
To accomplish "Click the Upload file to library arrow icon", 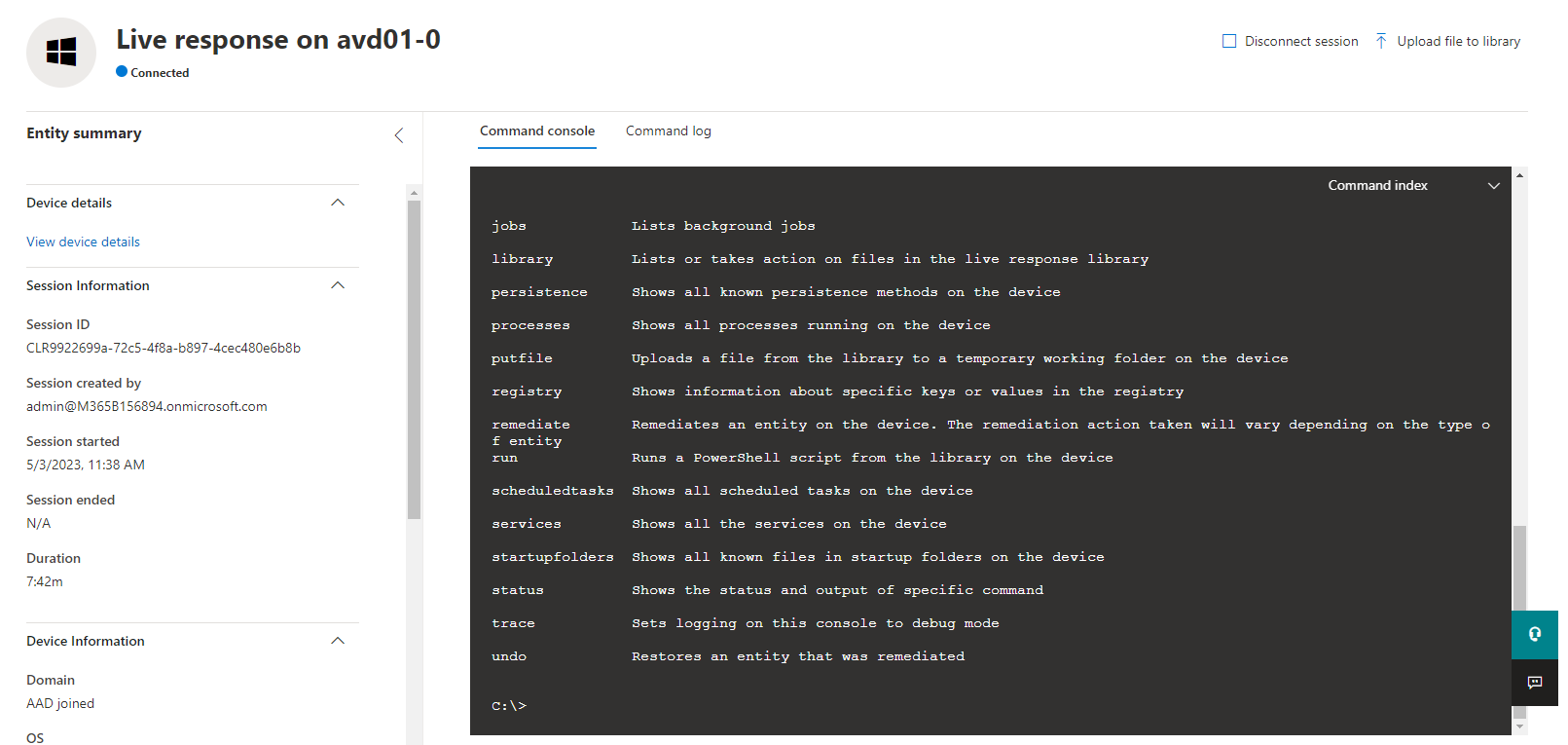I will point(1381,41).
